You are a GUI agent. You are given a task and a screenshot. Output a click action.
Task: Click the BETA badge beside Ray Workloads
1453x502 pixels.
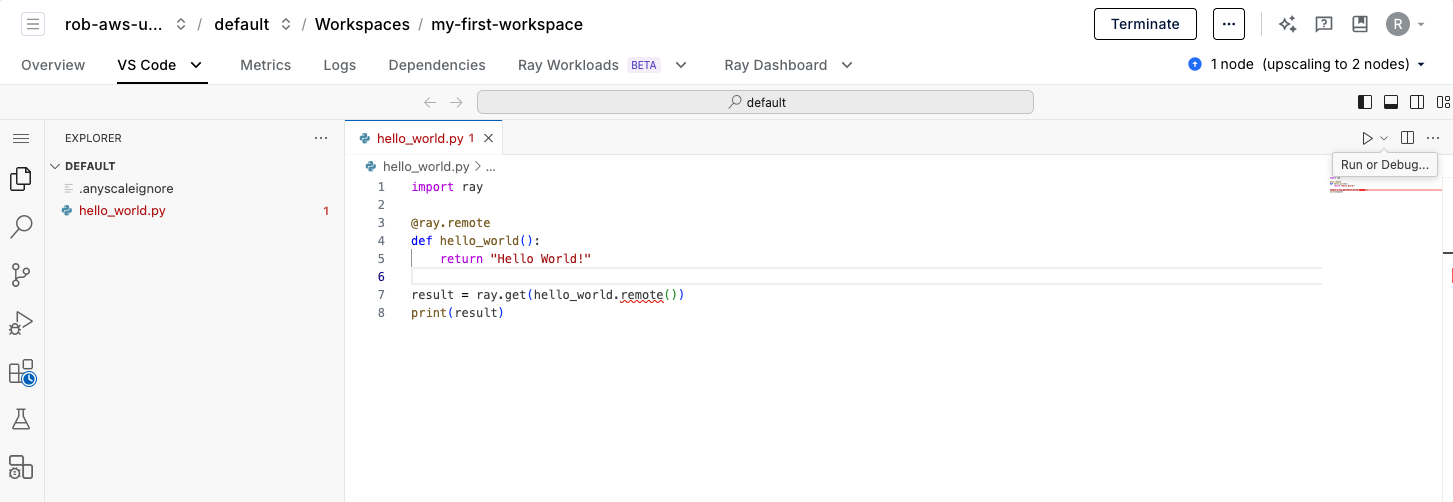tap(644, 65)
